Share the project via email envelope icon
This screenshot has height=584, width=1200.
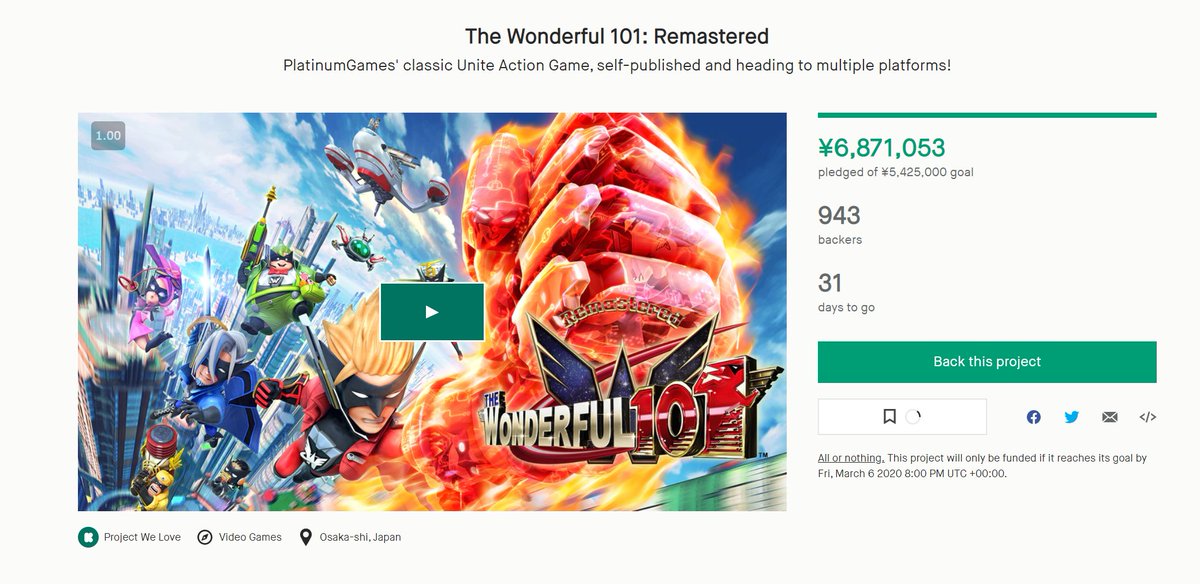click(x=1110, y=417)
